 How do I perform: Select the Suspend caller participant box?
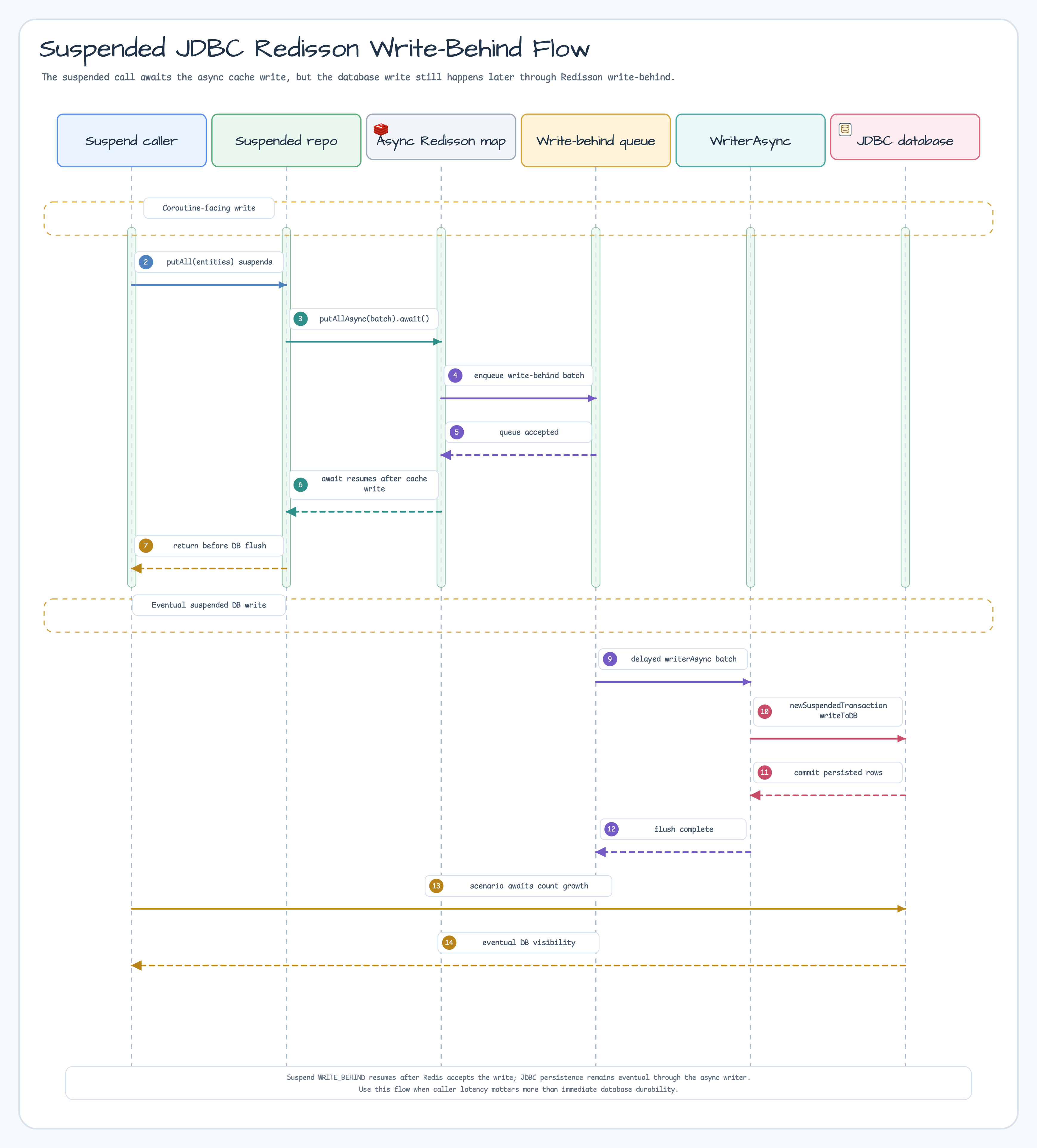point(131,141)
